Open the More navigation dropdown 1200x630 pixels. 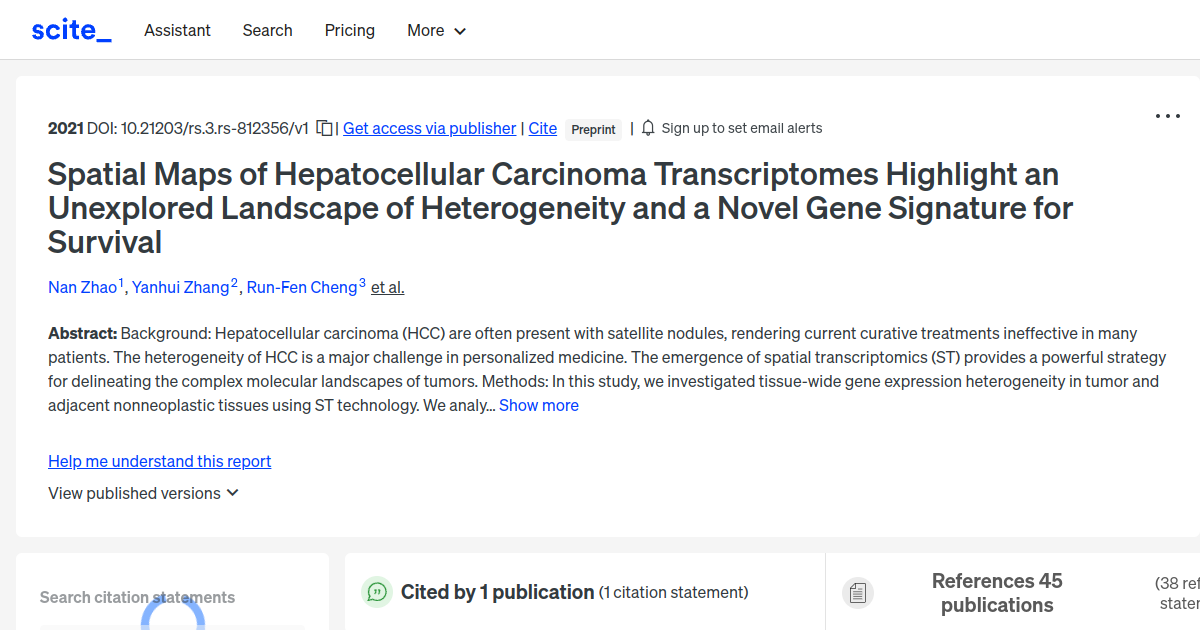pos(436,30)
